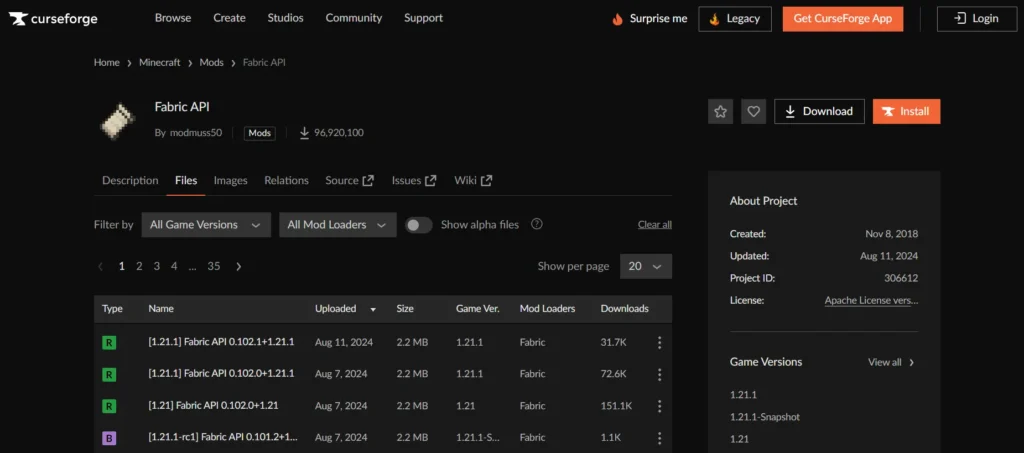Image resolution: width=1024 pixels, height=453 pixels.
Task: Click Clear all filters link
Action: click(654, 225)
